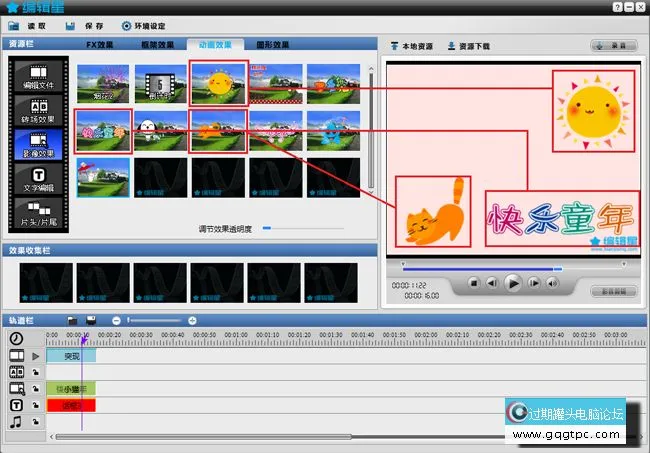This screenshot has height=453, width=650.
Task: Click the 片头/片尾 intro-outro sidebar icon
Action: (38, 213)
